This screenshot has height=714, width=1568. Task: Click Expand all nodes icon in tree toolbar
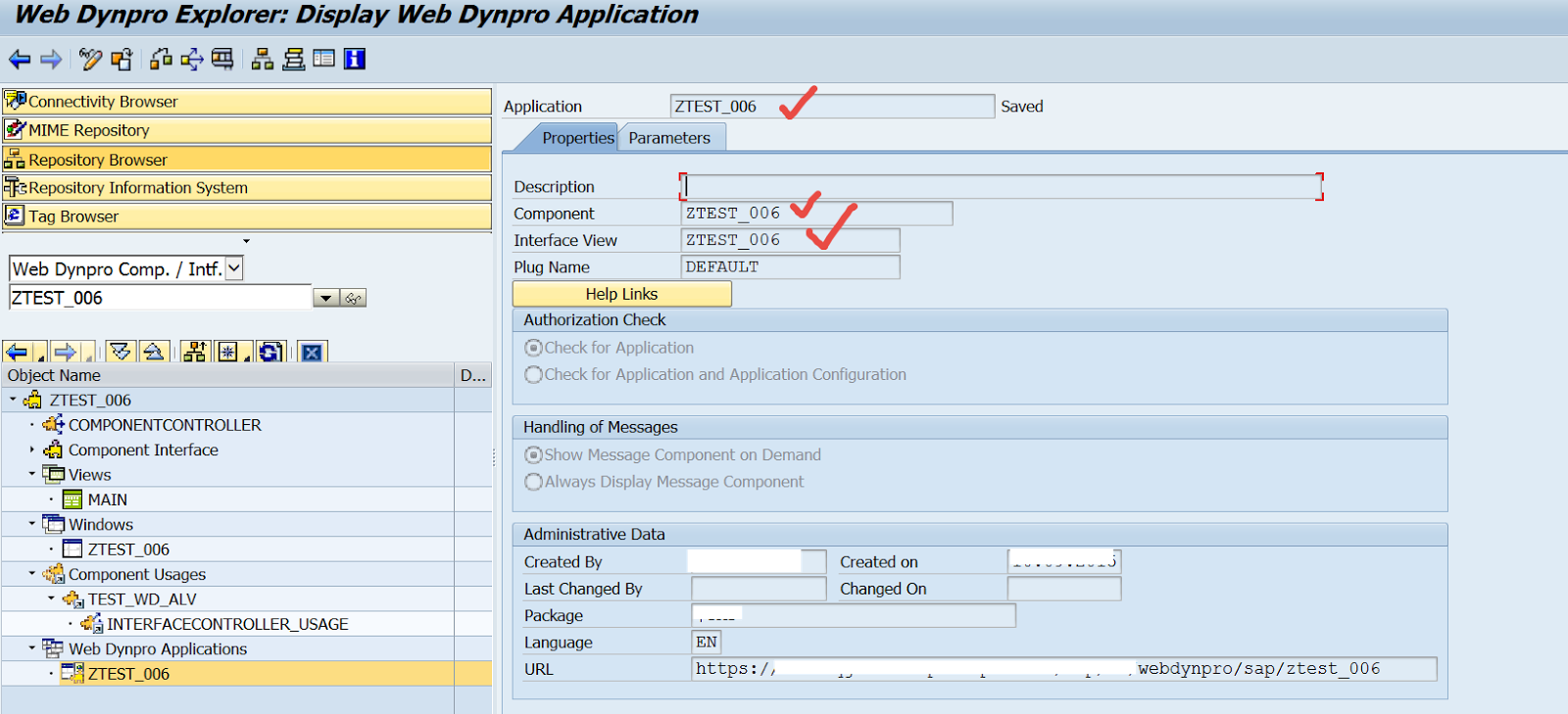click(x=121, y=353)
